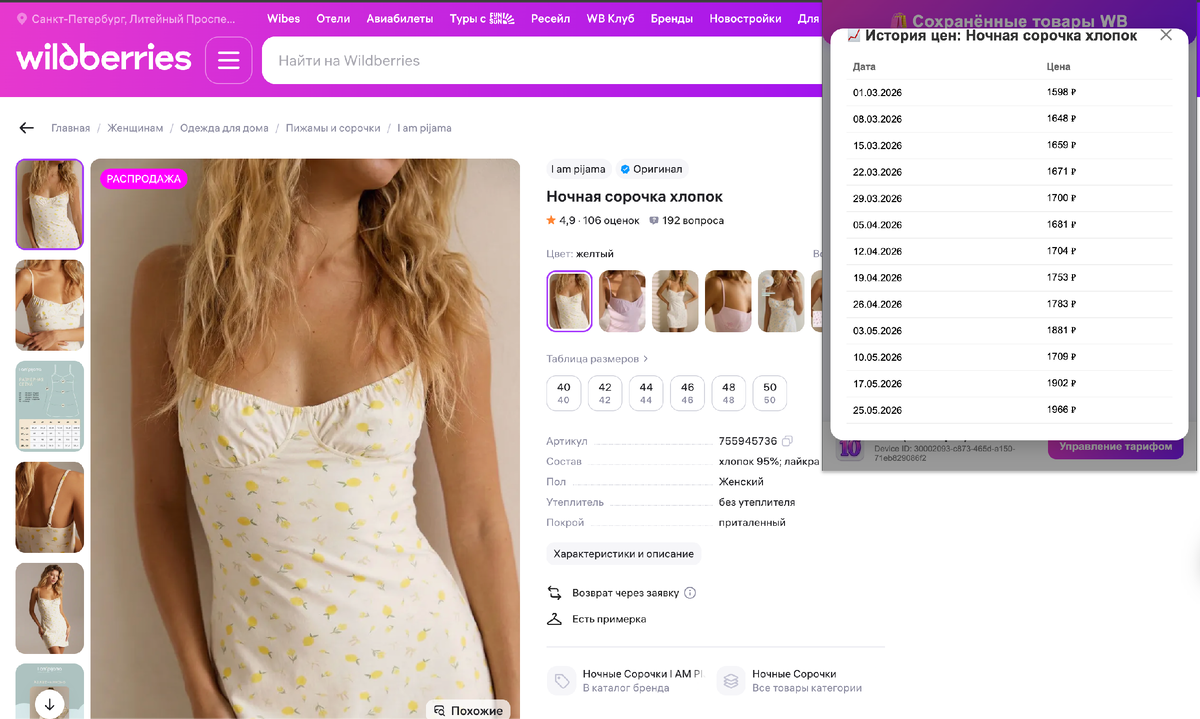
Task: Choose the third color variant thumbnail
Action: [675, 301]
